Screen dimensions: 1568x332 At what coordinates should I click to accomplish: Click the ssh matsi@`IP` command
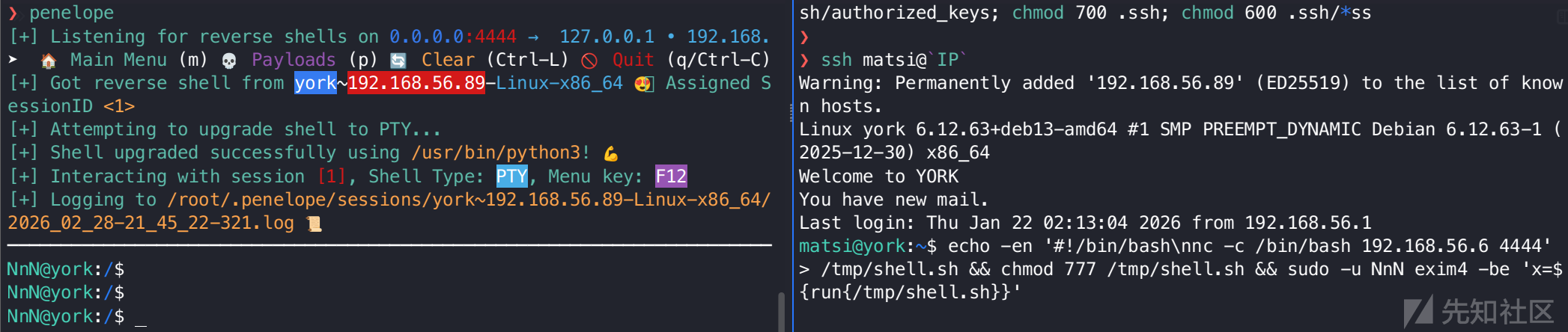[x=894, y=60]
